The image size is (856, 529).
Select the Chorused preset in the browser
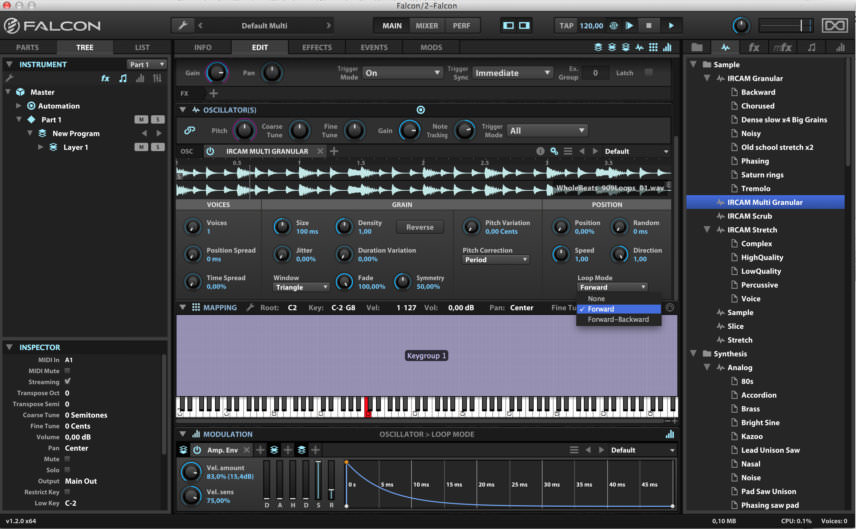coord(758,106)
